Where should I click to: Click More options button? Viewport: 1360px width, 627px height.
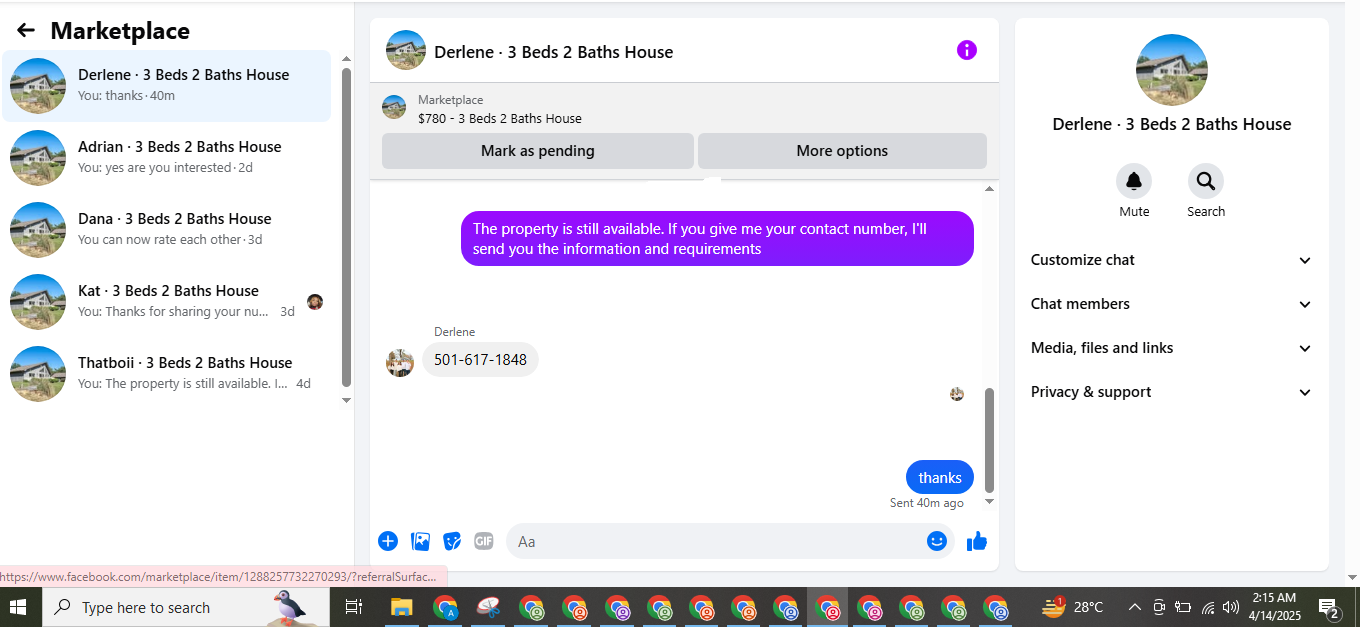pos(842,151)
